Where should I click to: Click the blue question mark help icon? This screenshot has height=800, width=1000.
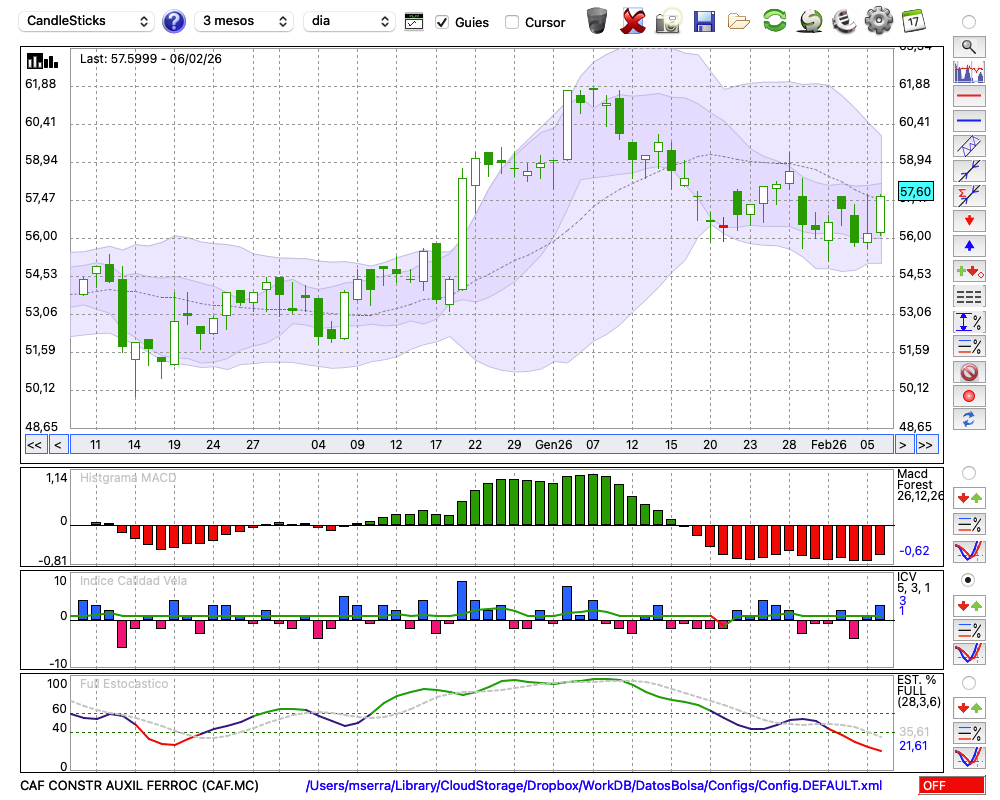pyautogui.click(x=174, y=21)
